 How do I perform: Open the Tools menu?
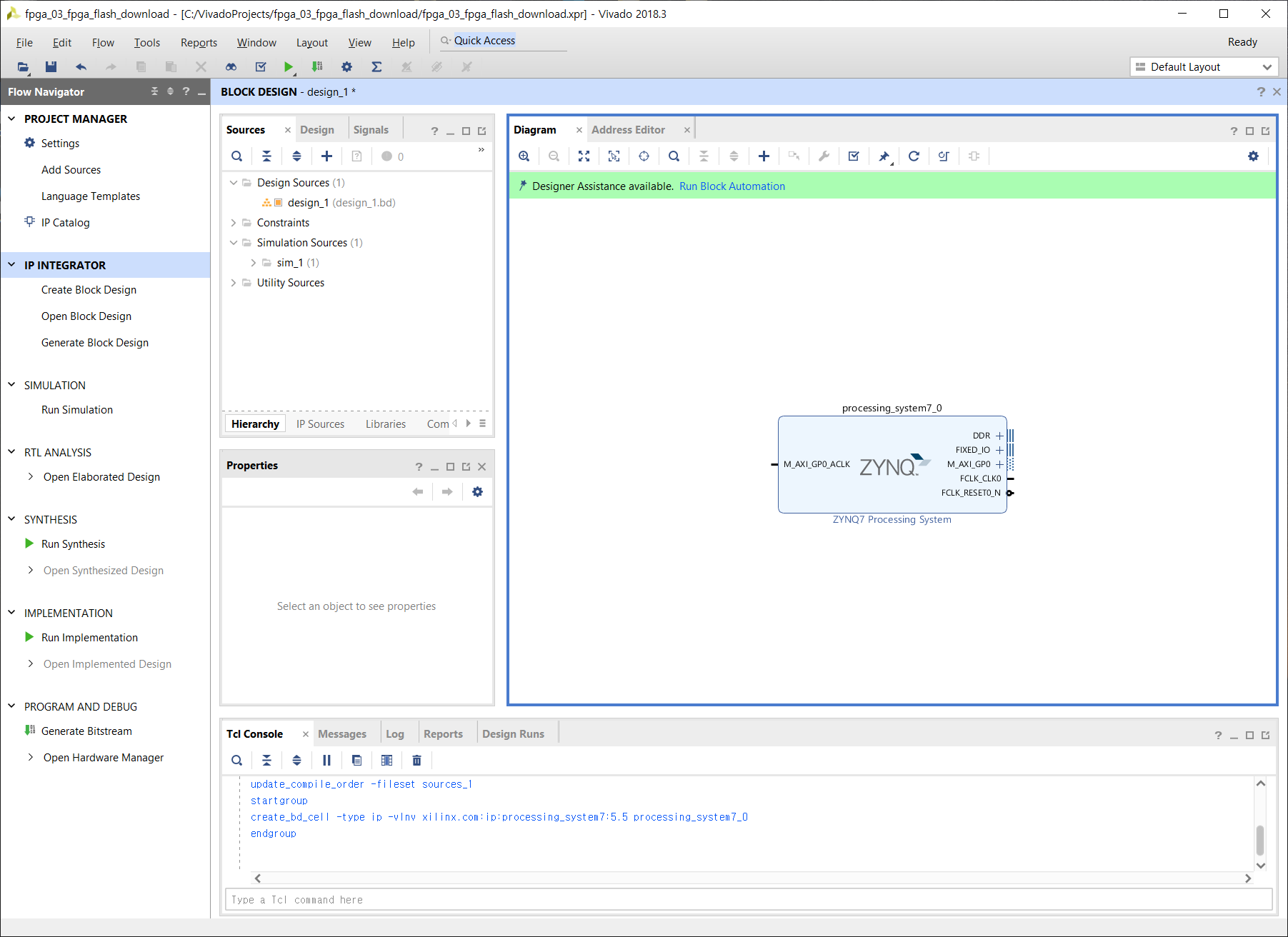[x=147, y=43]
